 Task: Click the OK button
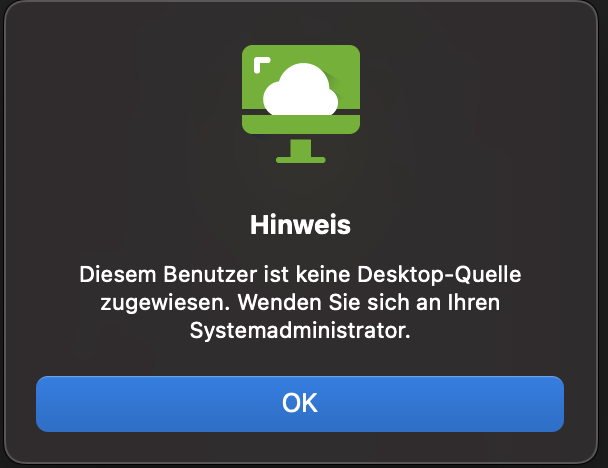pyautogui.click(x=300, y=404)
